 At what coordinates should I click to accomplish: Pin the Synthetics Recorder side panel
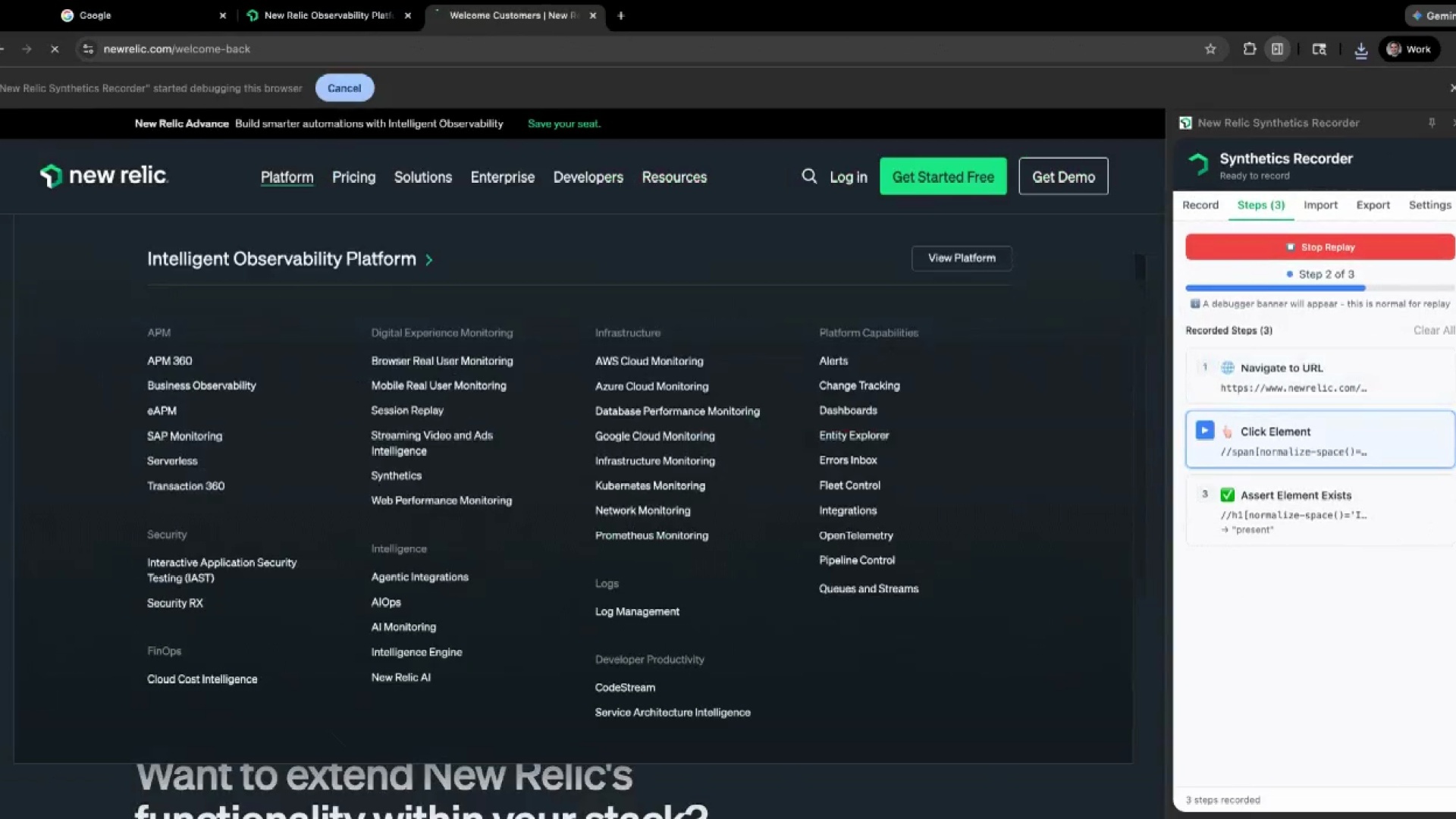pyautogui.click(x=1432, y=123)
